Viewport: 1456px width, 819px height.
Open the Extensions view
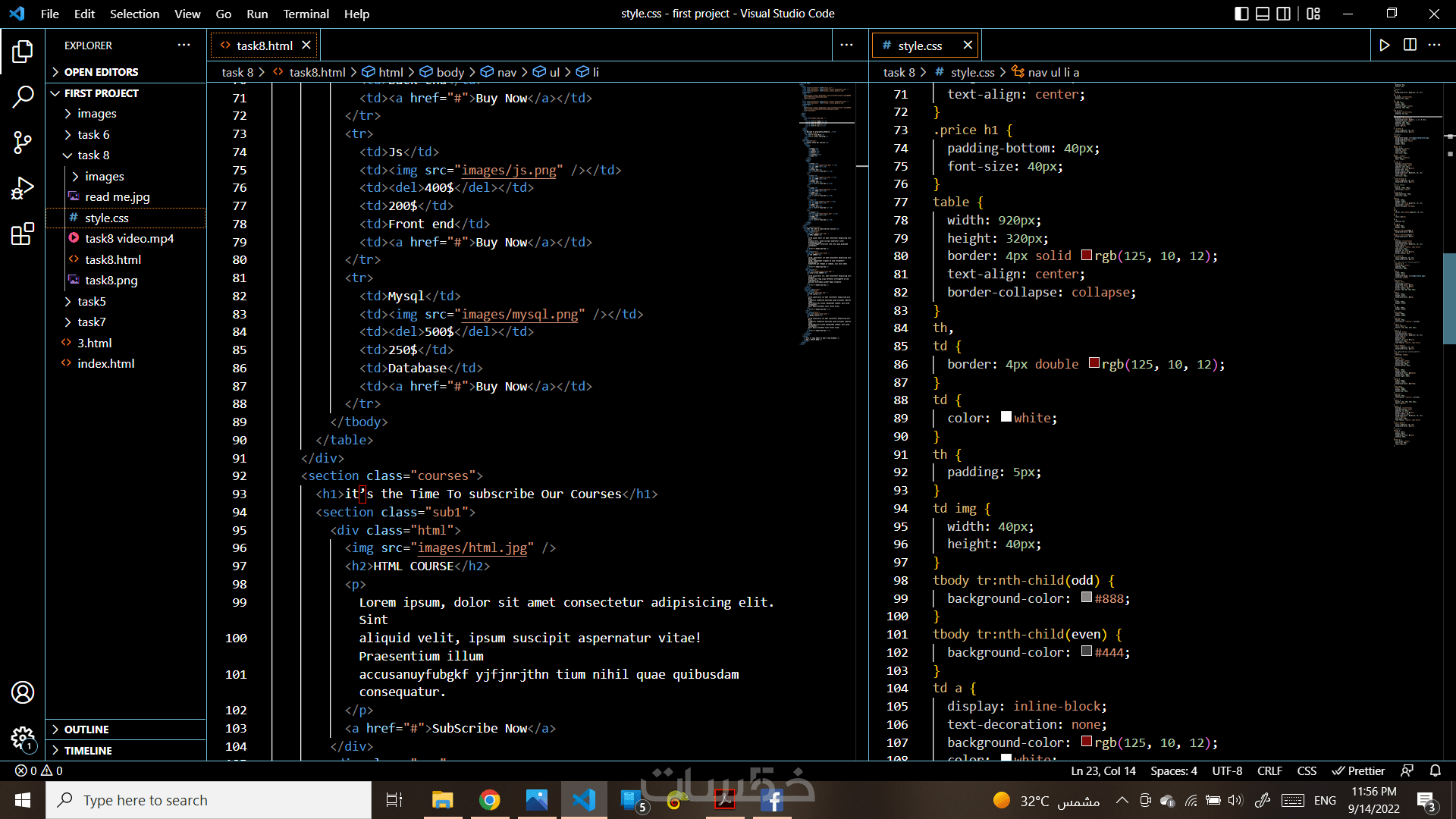tap(23, 234)
